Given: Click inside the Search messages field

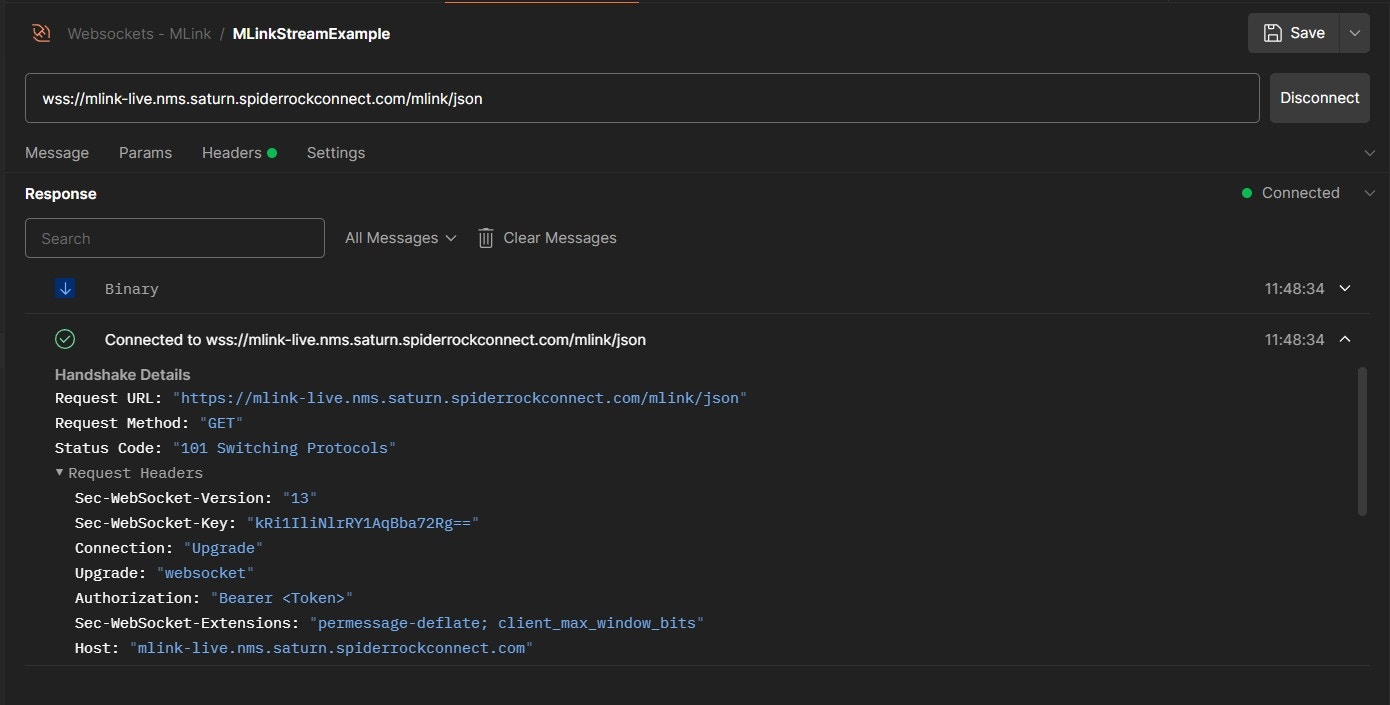Looking at the screenshot, I should click(174, 238).
